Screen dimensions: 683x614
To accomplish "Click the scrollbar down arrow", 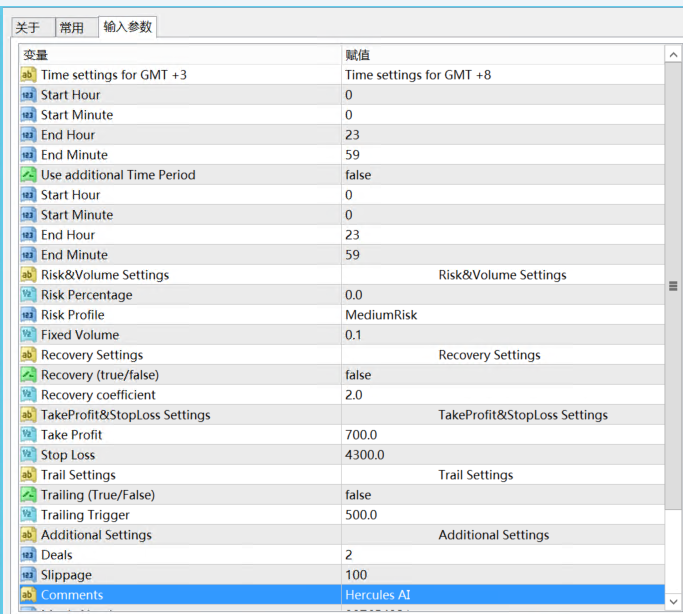I will coord(673,602).
